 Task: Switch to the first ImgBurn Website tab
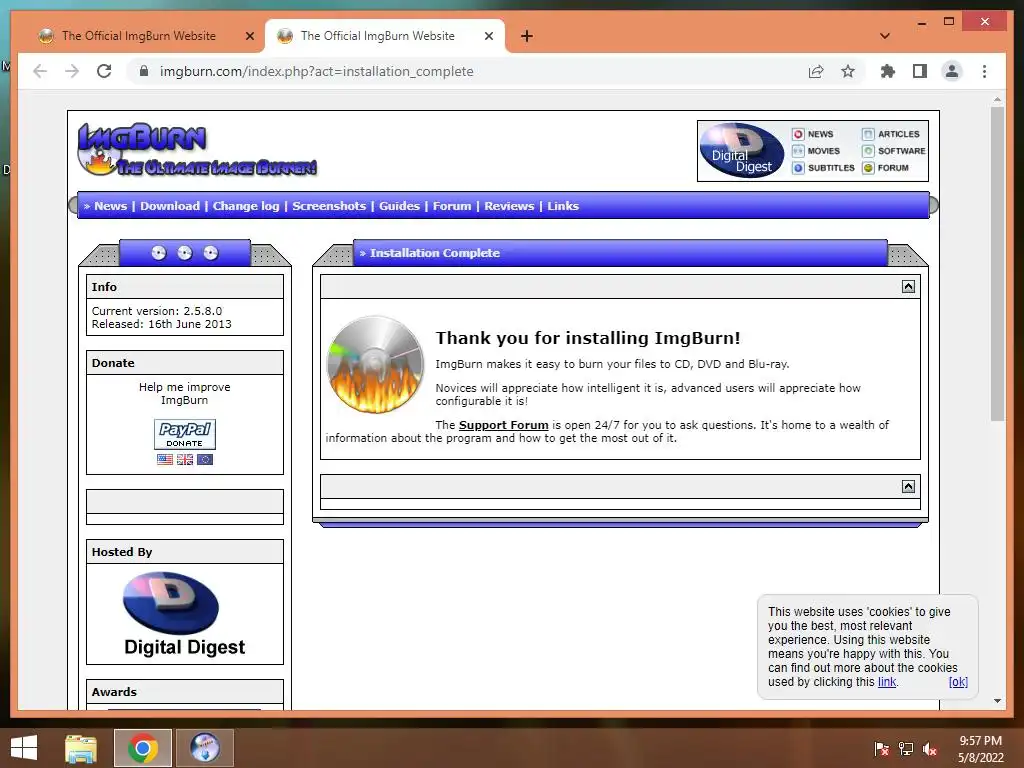(138, 36)
